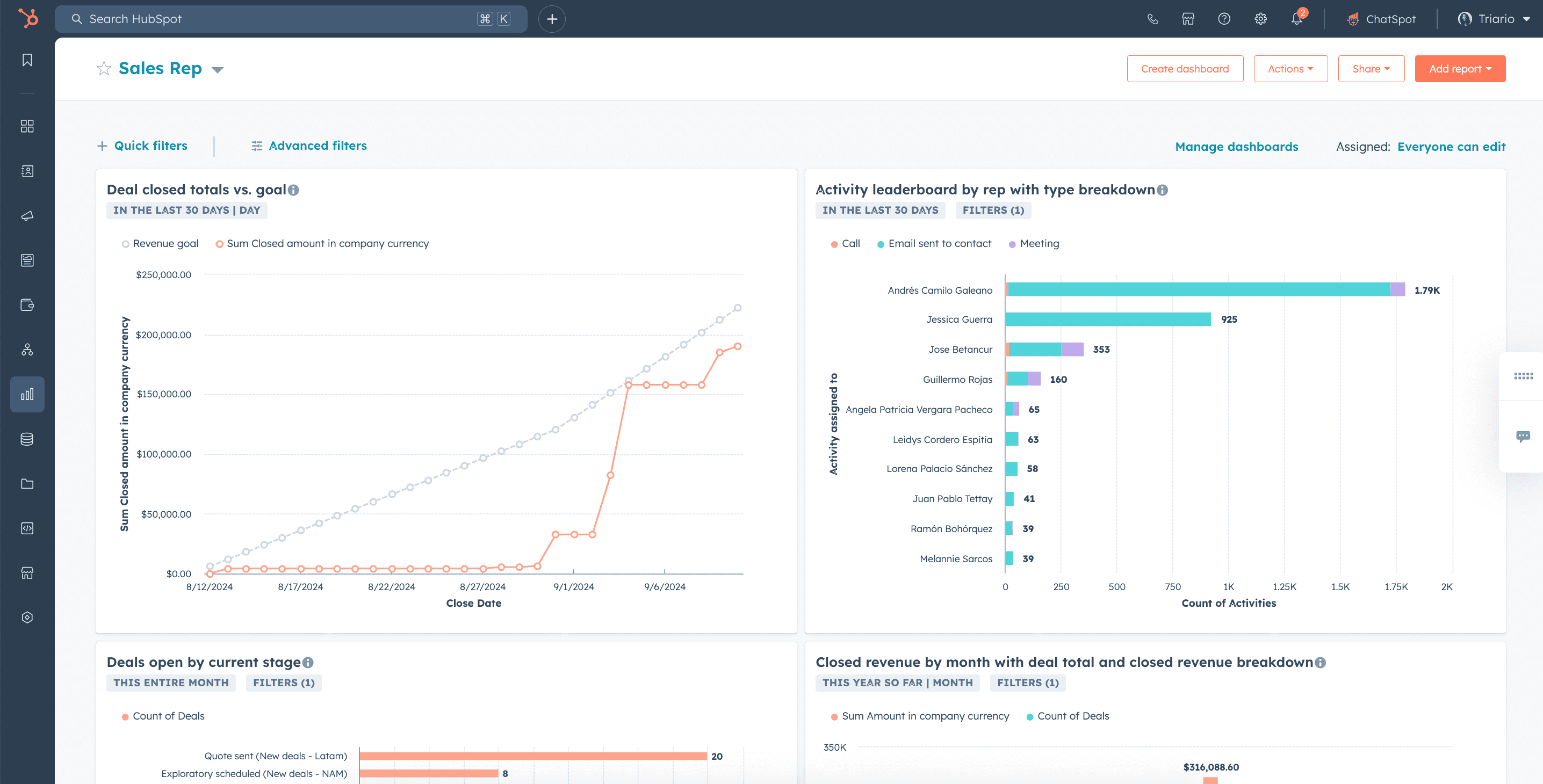The width and height of the screenshot is (1543, 784).
Task: Click the calling phone icon in top bar
Action: click(1152, 19)
